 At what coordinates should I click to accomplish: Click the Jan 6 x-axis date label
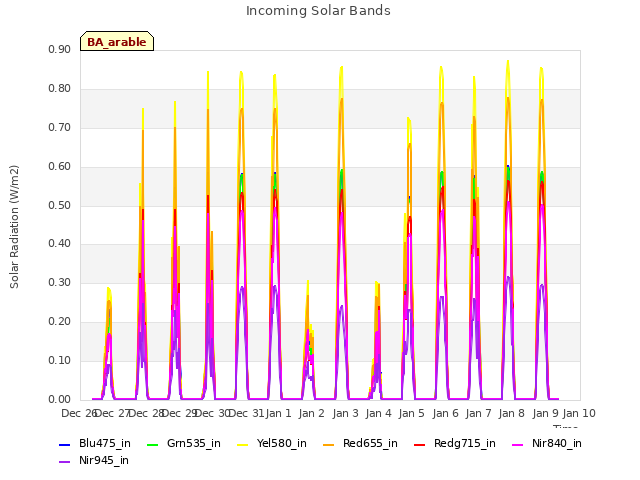click(445, 413)
